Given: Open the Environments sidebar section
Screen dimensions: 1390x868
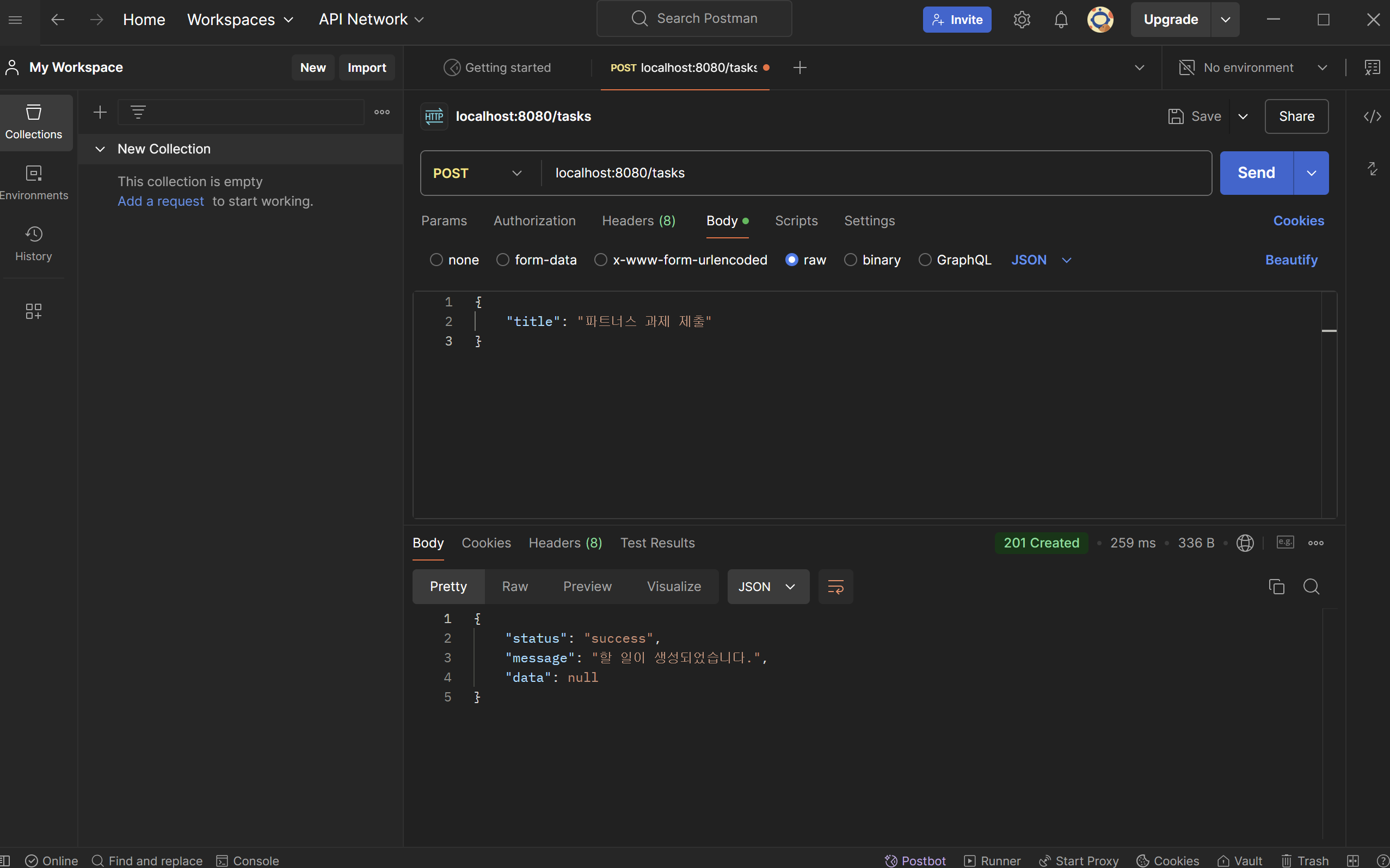Looking at the screenshot, I should (x=33, y=182).
